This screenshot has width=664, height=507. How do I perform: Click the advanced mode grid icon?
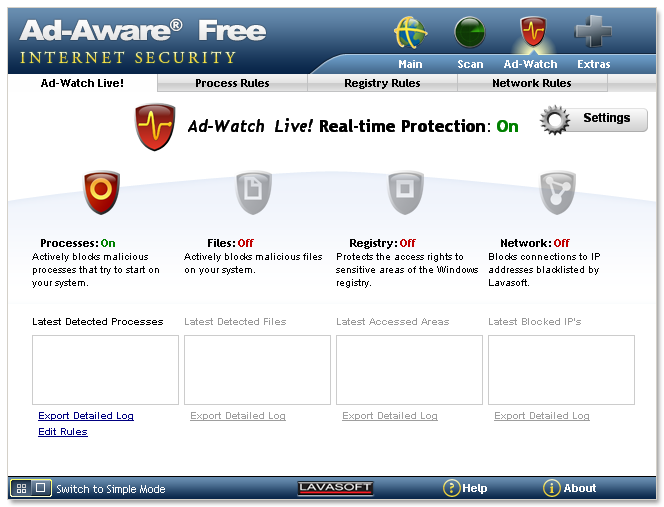22,488
